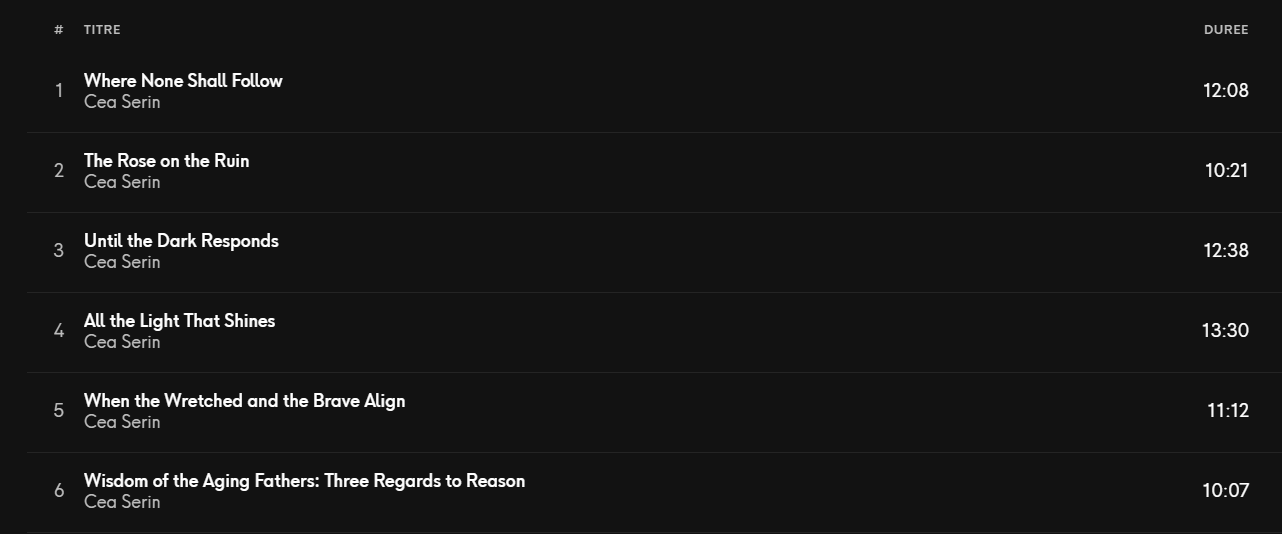
Task: Open Cea Serin artist under Until the Dark Responds
Action: coord(122,262)
